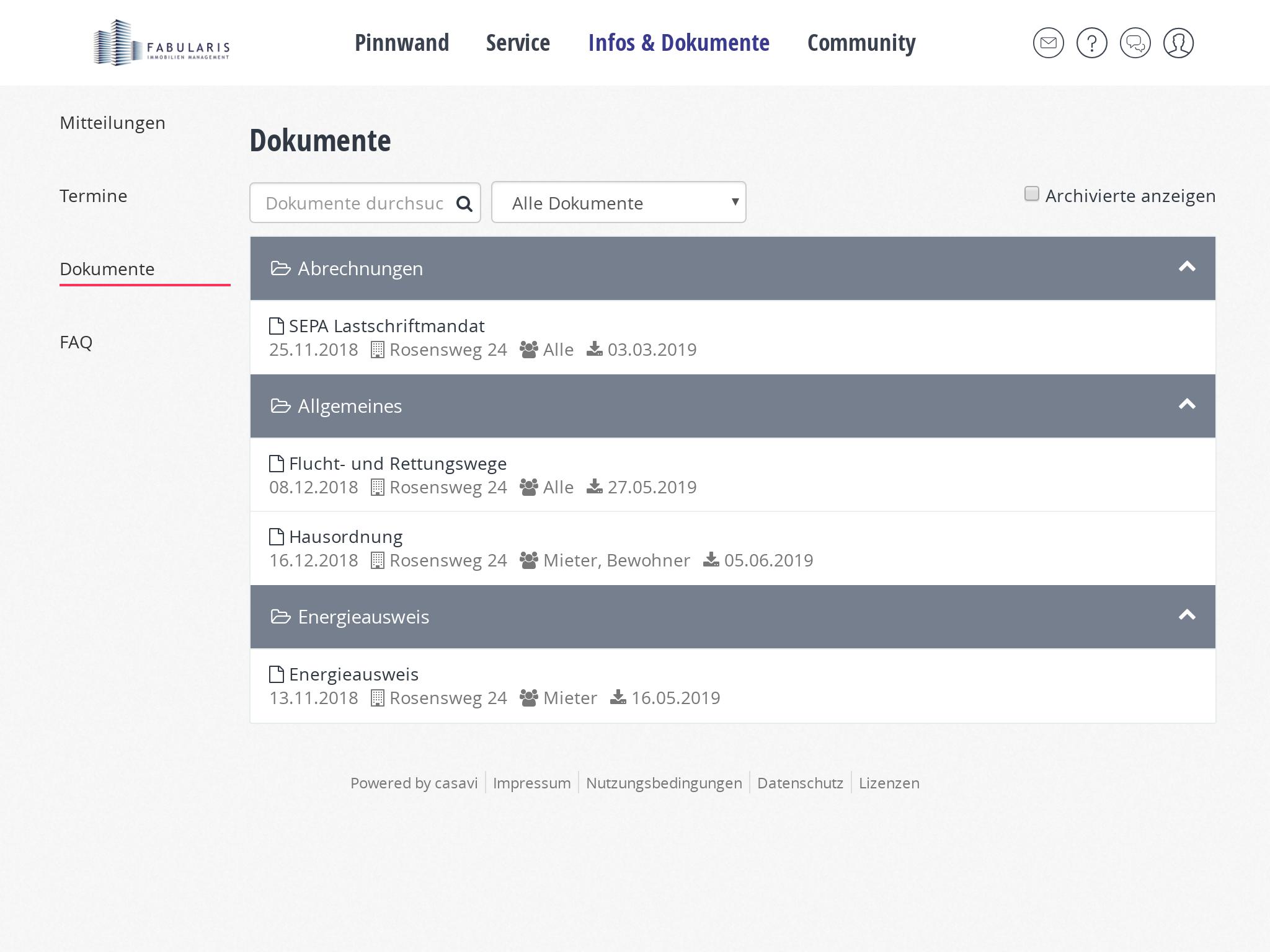
Task: Open Infos & Dokumente menu
Action: 679,43
